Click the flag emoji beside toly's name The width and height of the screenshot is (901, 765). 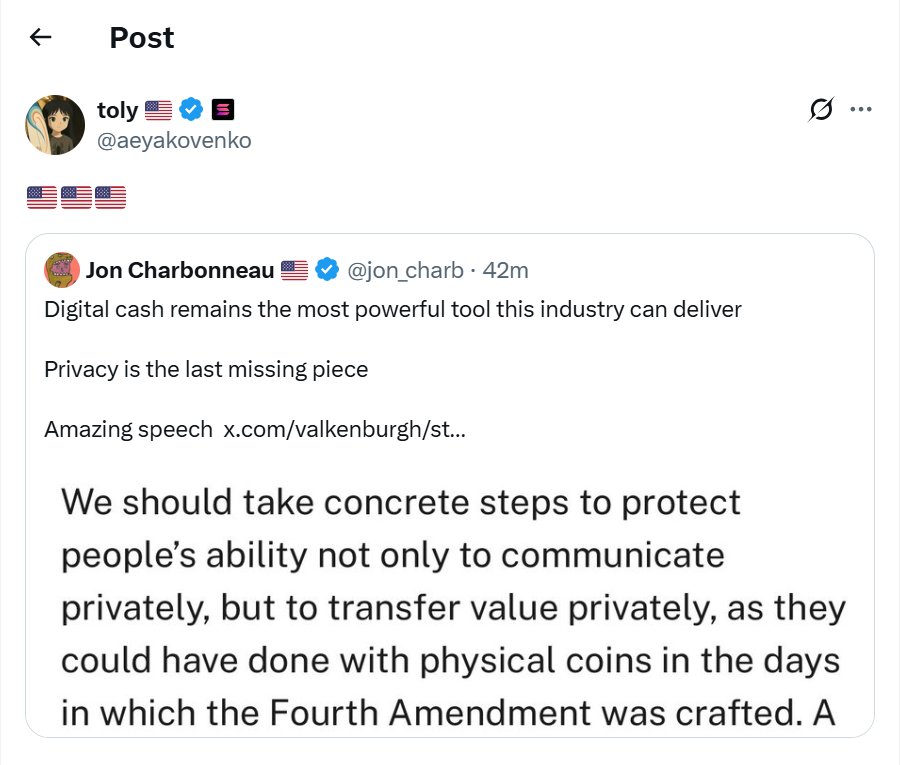coord(159,110)
